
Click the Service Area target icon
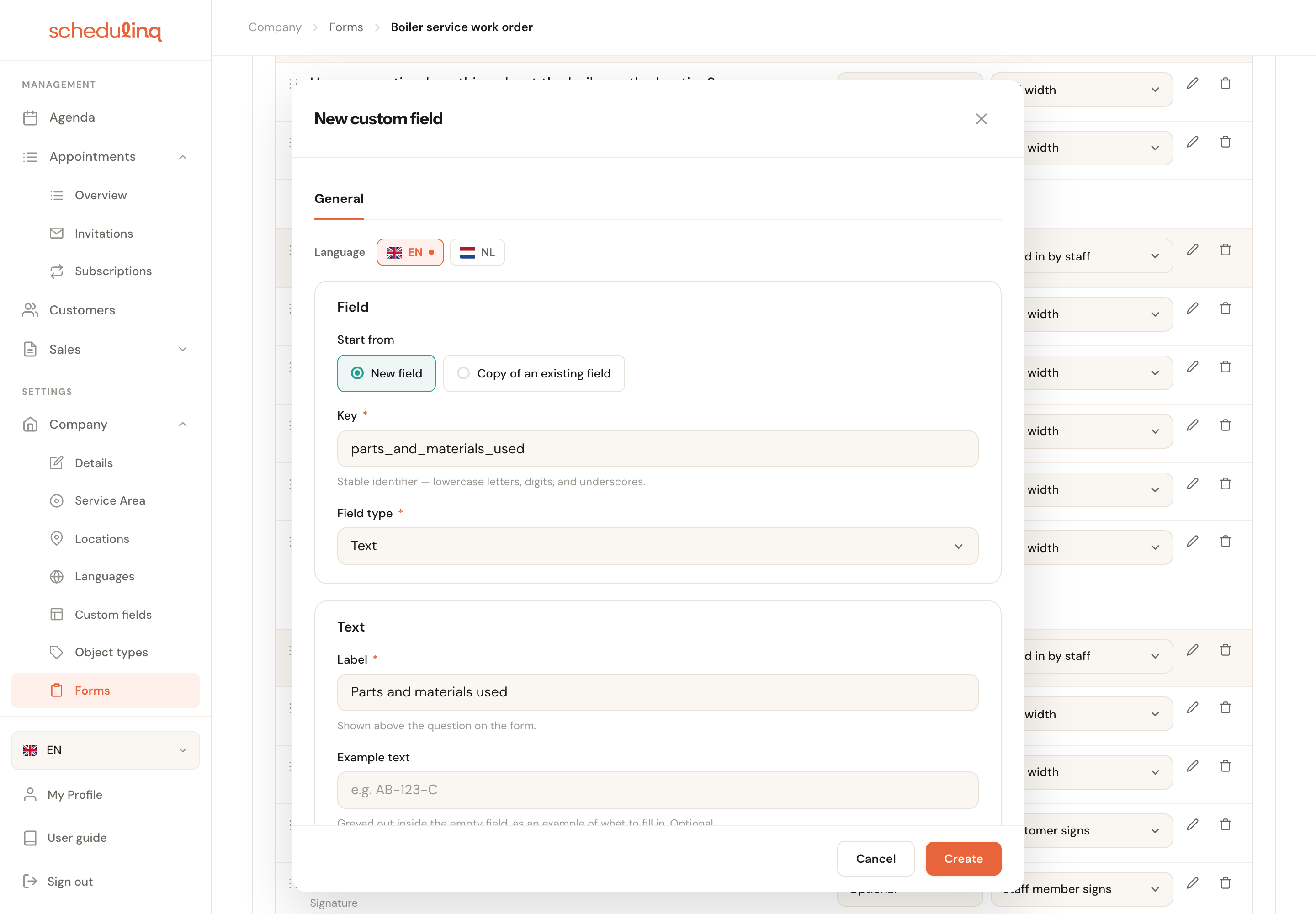click(56, 500)
